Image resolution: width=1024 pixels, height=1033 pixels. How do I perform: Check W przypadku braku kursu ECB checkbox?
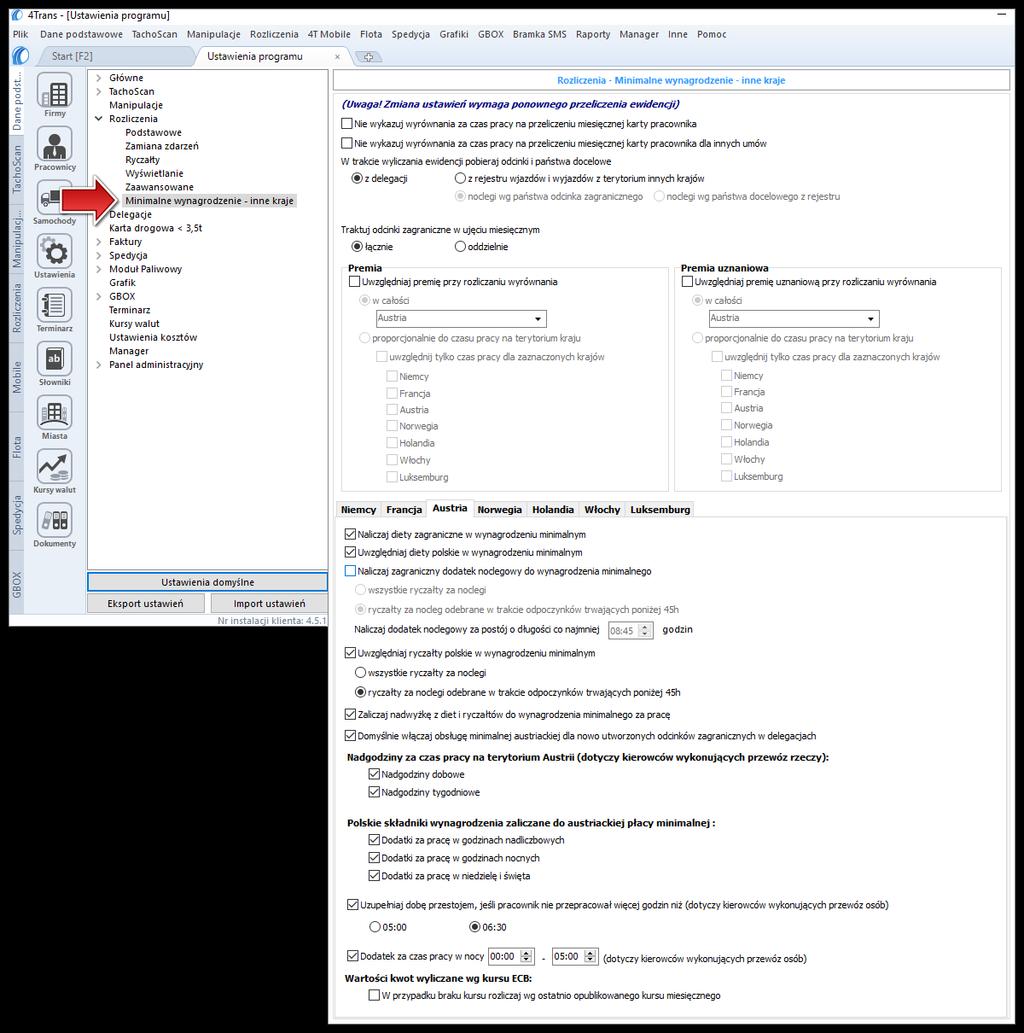tap(374, 995)
